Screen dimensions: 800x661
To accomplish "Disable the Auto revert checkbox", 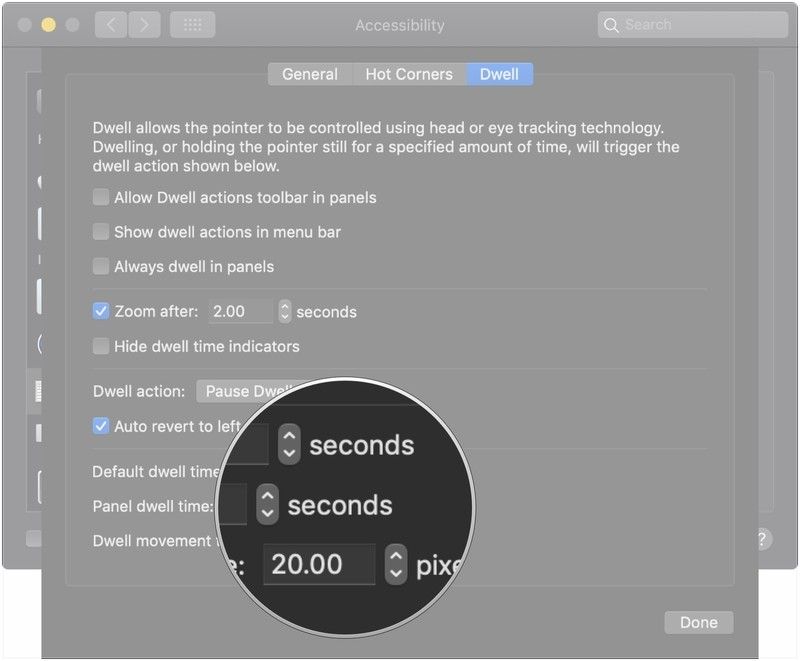I will (x=101, y=426).
